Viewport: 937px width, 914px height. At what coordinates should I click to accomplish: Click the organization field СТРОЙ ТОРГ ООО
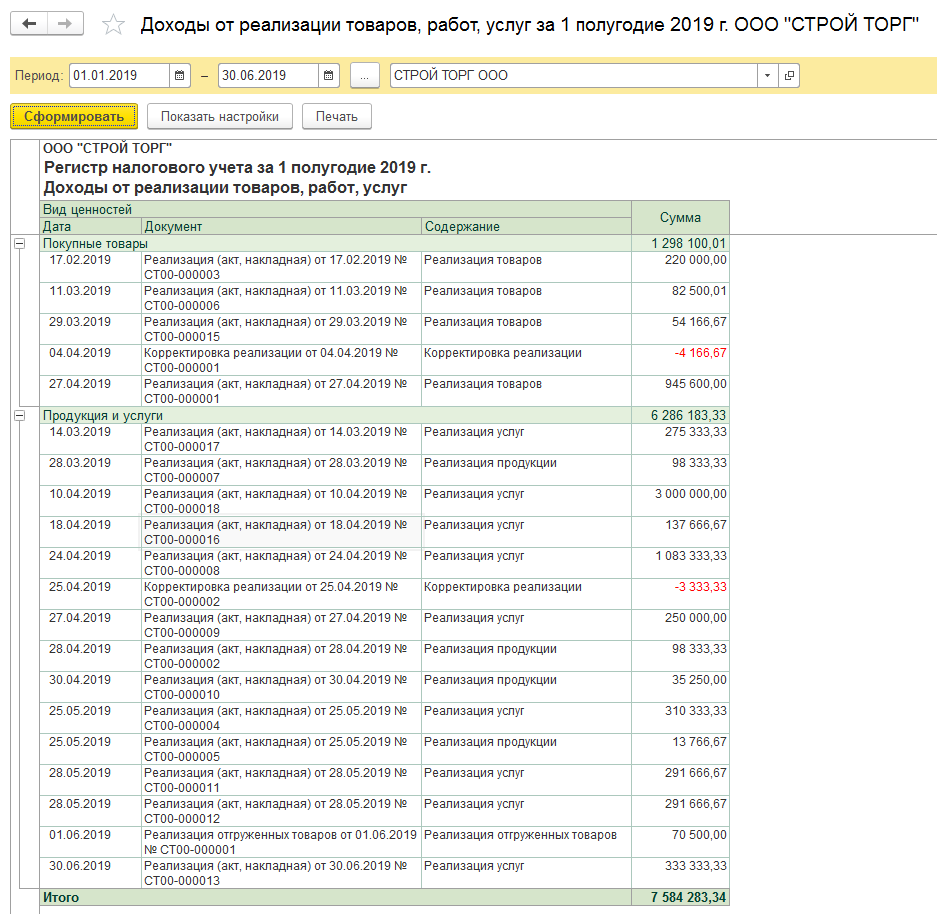click(574, 76)
